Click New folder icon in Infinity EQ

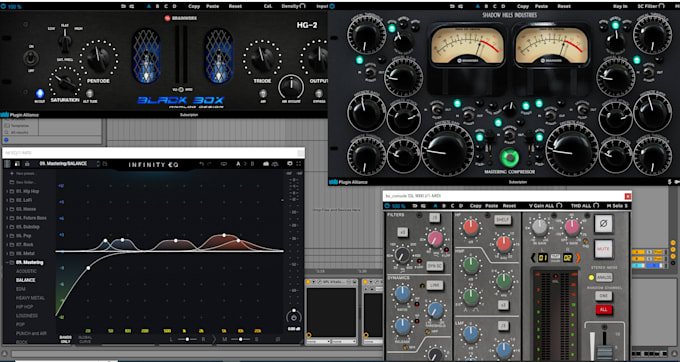pyautogui.click(x=12, y=182)
